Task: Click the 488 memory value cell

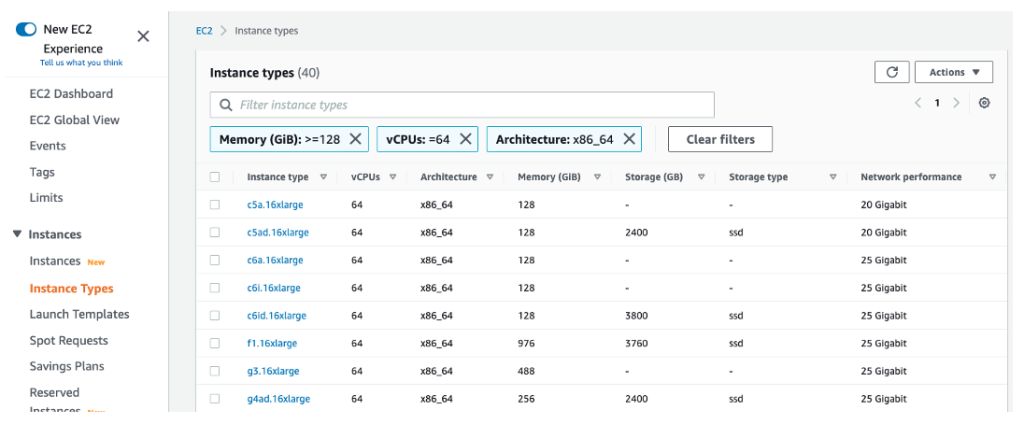Action: click(526, 371)
